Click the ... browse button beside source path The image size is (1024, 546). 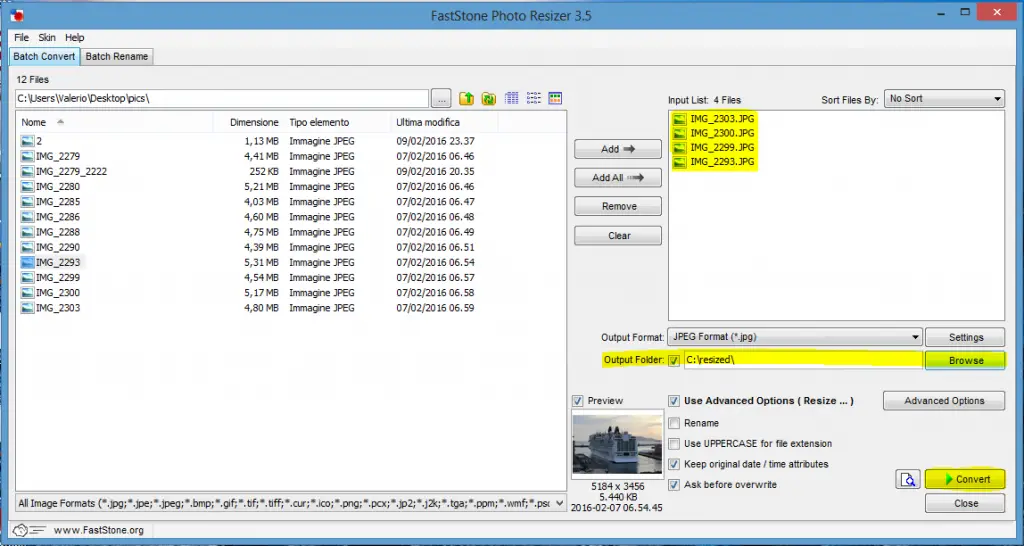tap(441, 99)
